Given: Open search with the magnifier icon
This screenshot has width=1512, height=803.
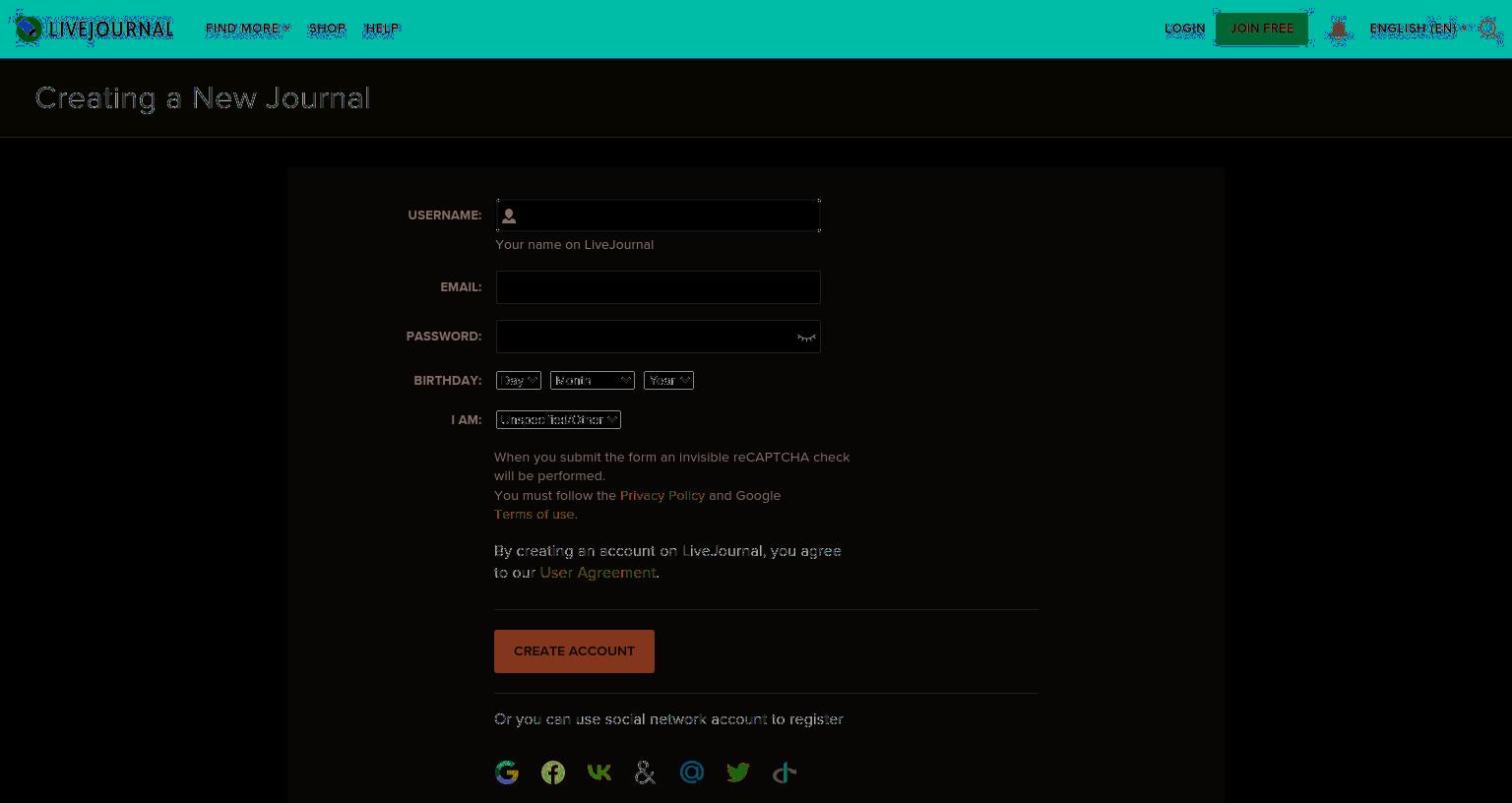Looking at the screenshot, I should click(1490, 29).
